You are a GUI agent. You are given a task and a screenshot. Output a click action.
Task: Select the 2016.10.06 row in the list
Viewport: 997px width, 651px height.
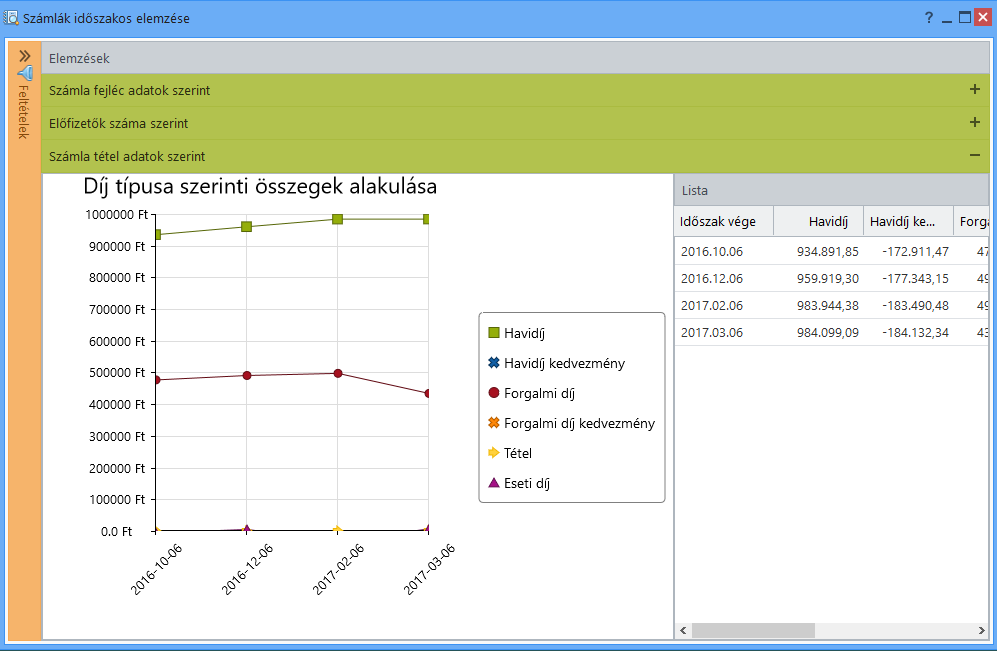point(832,251)
